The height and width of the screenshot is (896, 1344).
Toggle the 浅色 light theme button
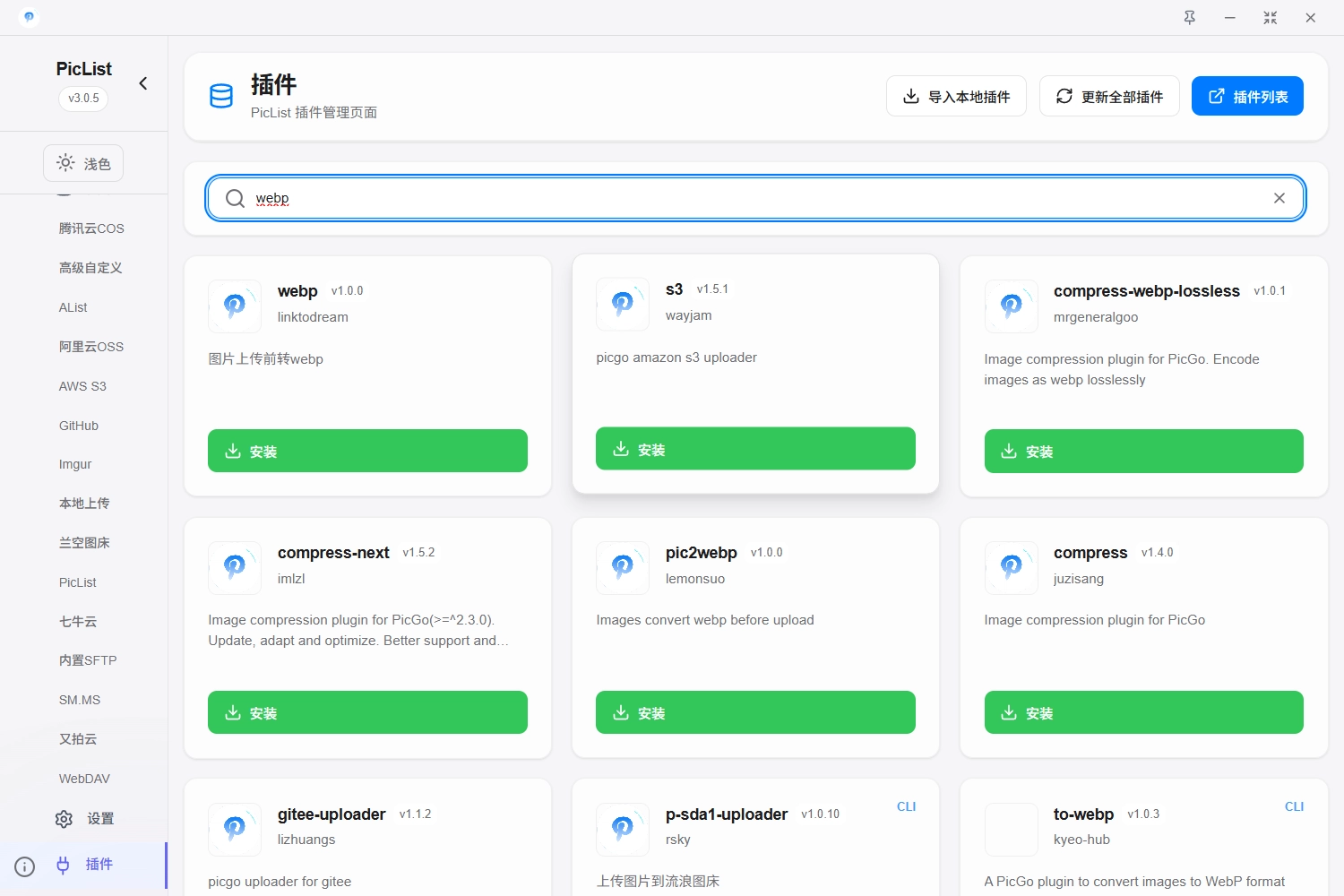point(83,163)
